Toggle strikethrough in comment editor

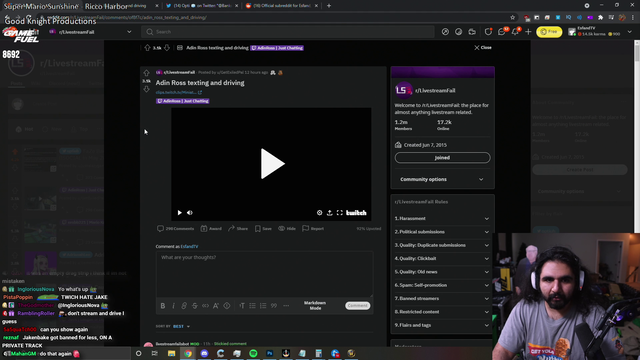(195, 306)
